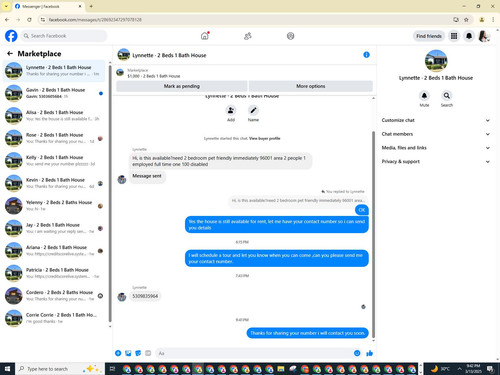Open conversation information (i) icon

(366, 55)
